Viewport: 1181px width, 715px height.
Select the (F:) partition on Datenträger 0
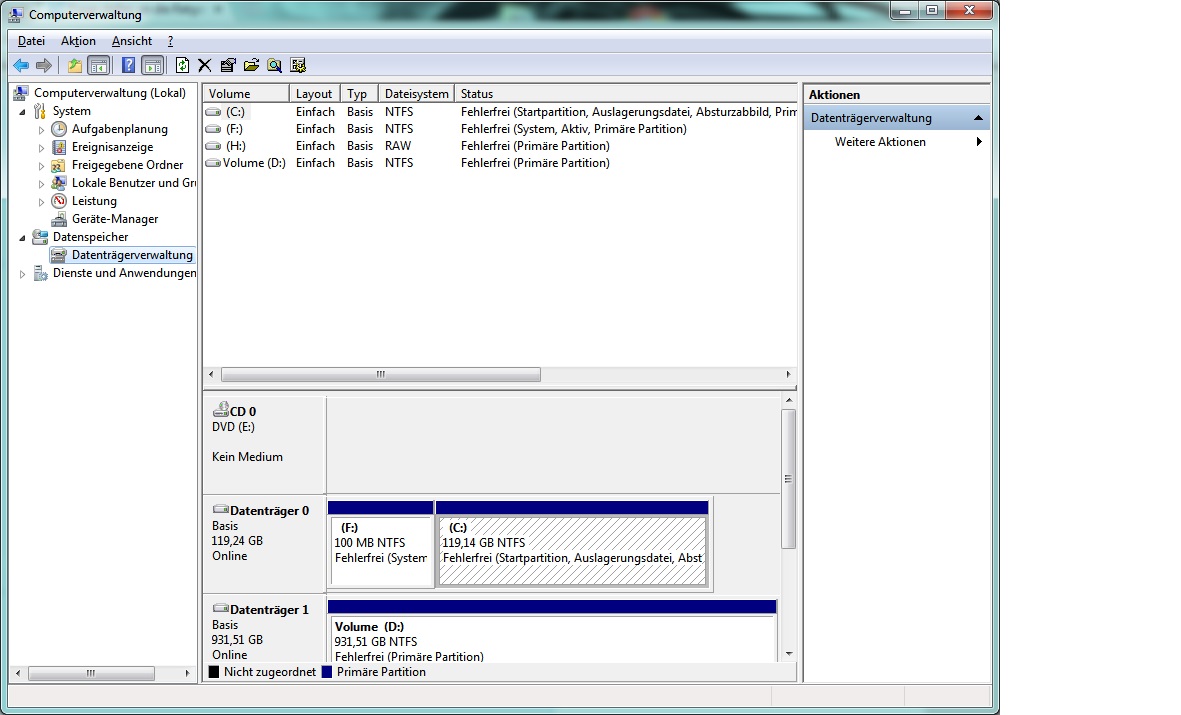coord(381,545)
